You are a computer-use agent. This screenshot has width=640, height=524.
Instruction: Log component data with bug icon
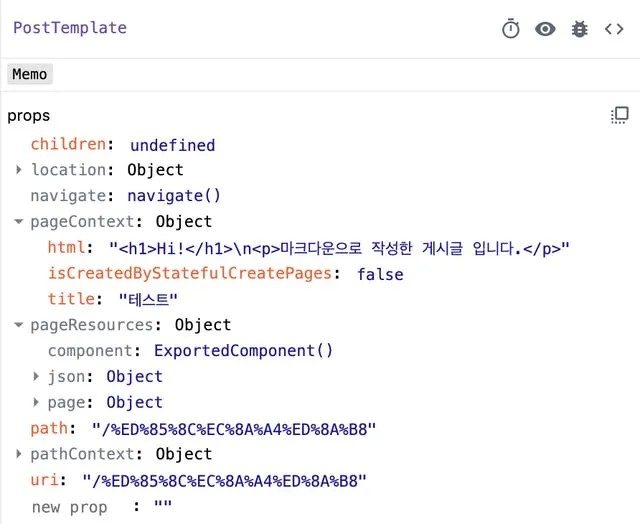[579, 29]
